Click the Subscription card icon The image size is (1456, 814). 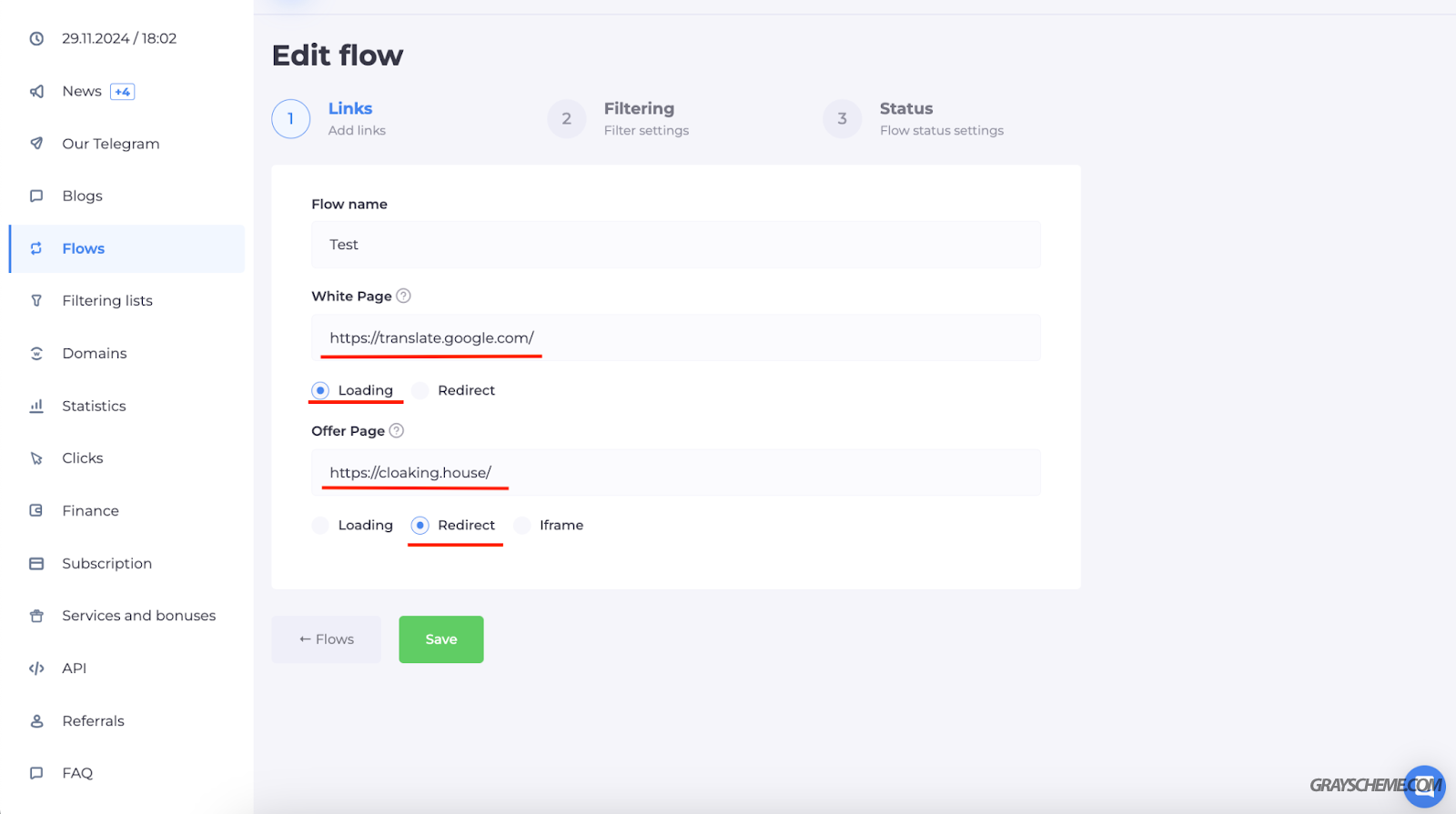(36, 563)
